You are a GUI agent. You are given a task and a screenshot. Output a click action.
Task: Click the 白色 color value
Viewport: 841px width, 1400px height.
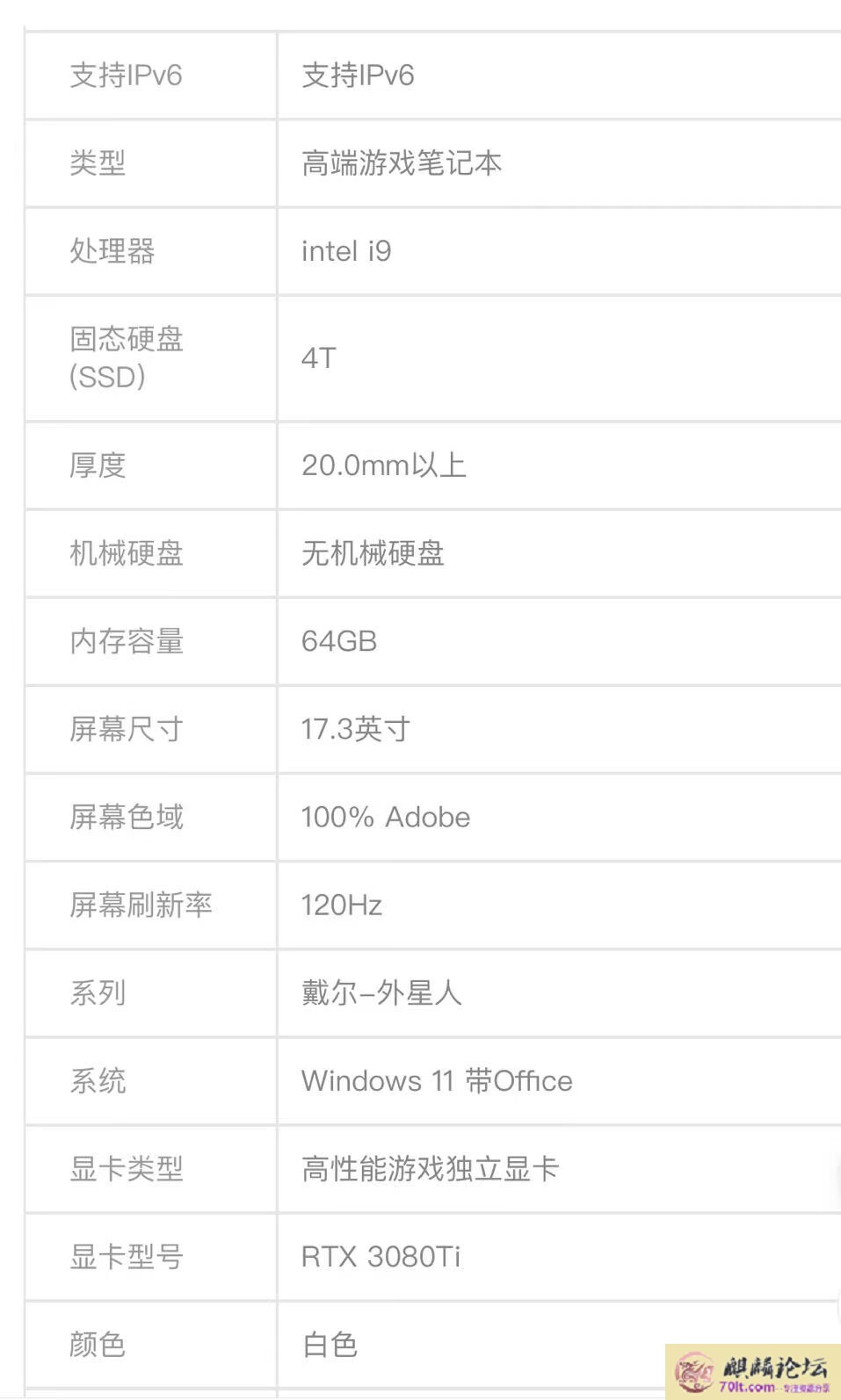pyautogui.click(x=330, y=1345)
